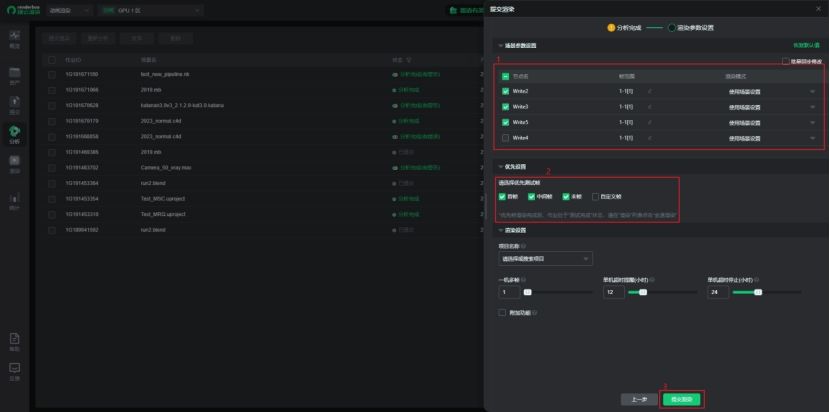Click scene name Camera_50_vray.max

coord(166,168)
